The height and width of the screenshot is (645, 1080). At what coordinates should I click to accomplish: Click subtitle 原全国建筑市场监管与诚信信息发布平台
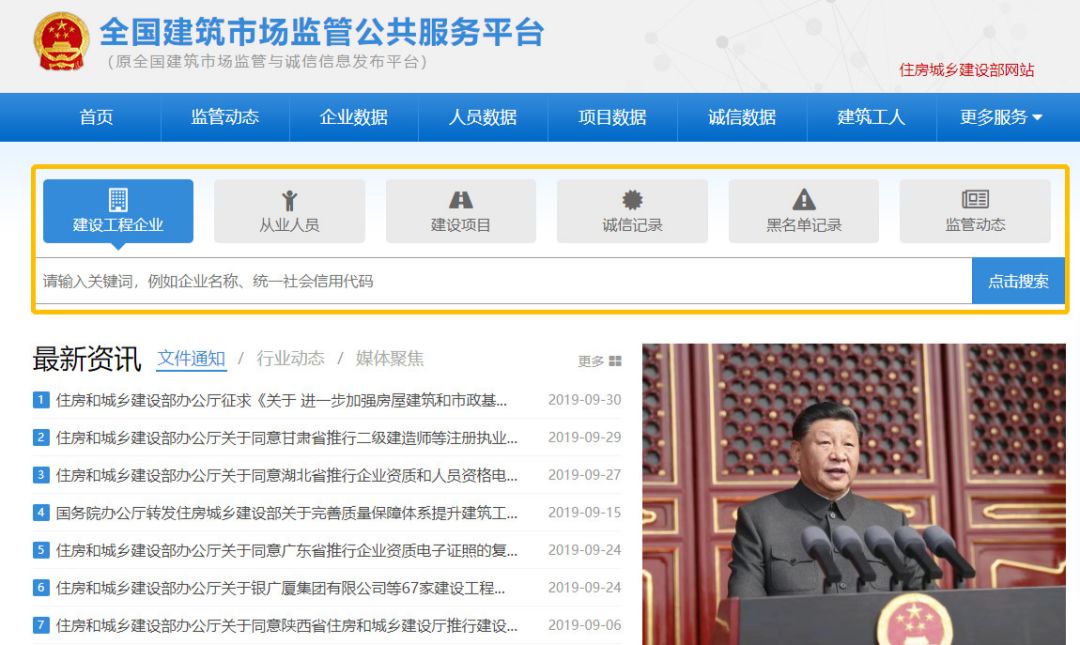coord(267,61)
